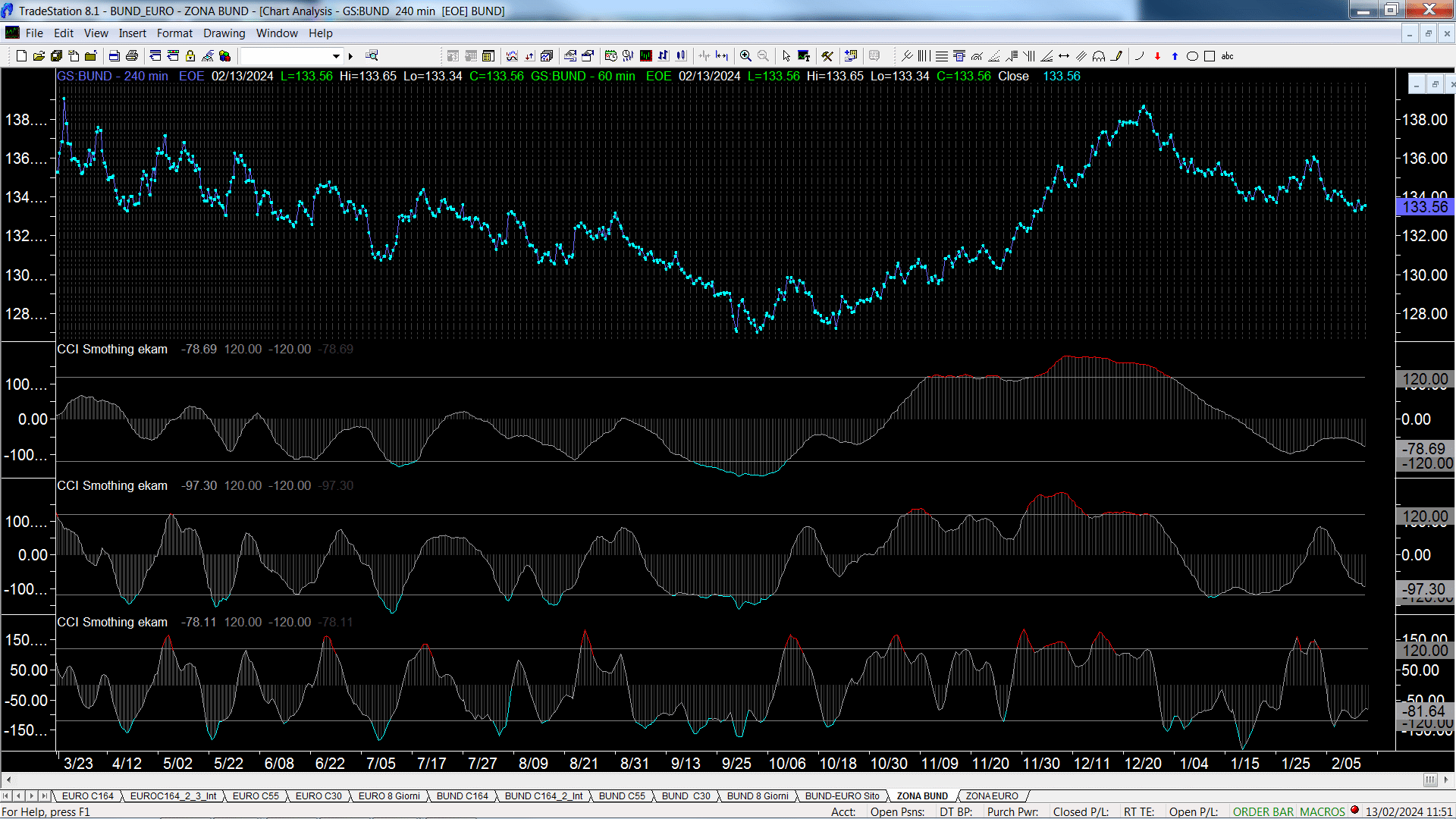The image size is (1456, 819).
Task: Click the Insert Strategy up-down arrows icon
Action: click(x=529, y=56)
